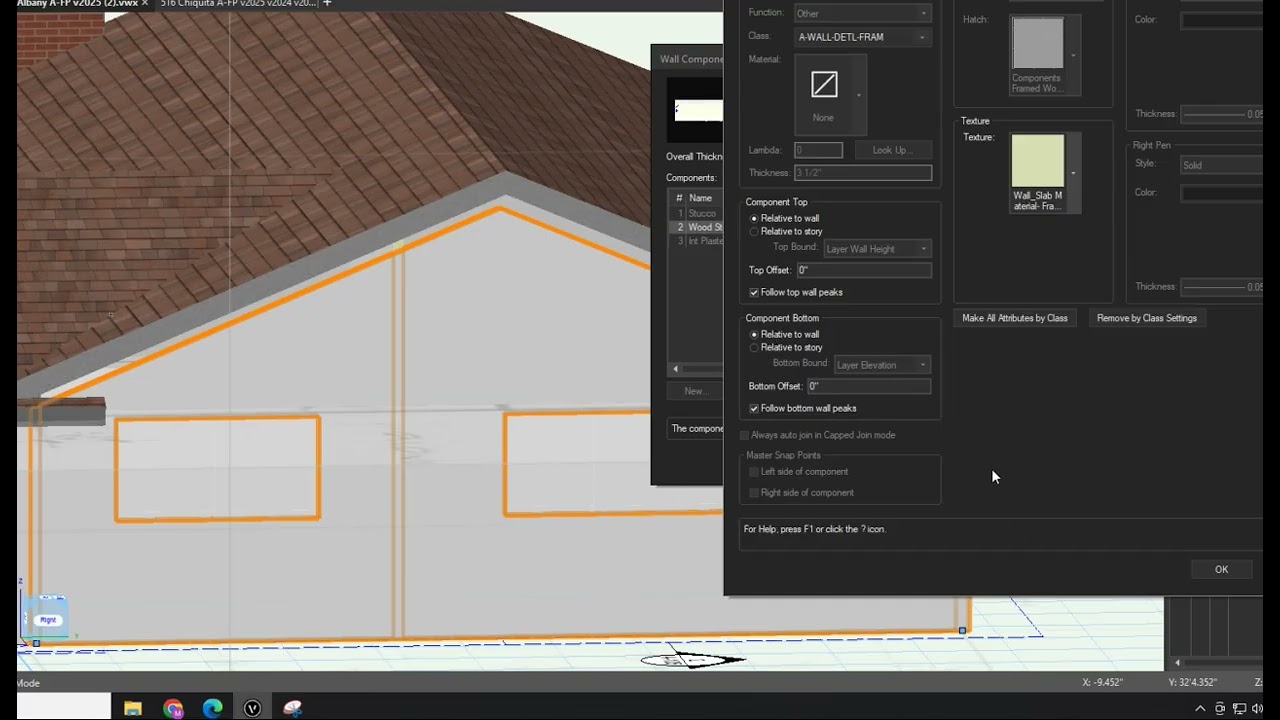Click the Material None slash icon
The image size is (1280, 720).
click(824, 85)
